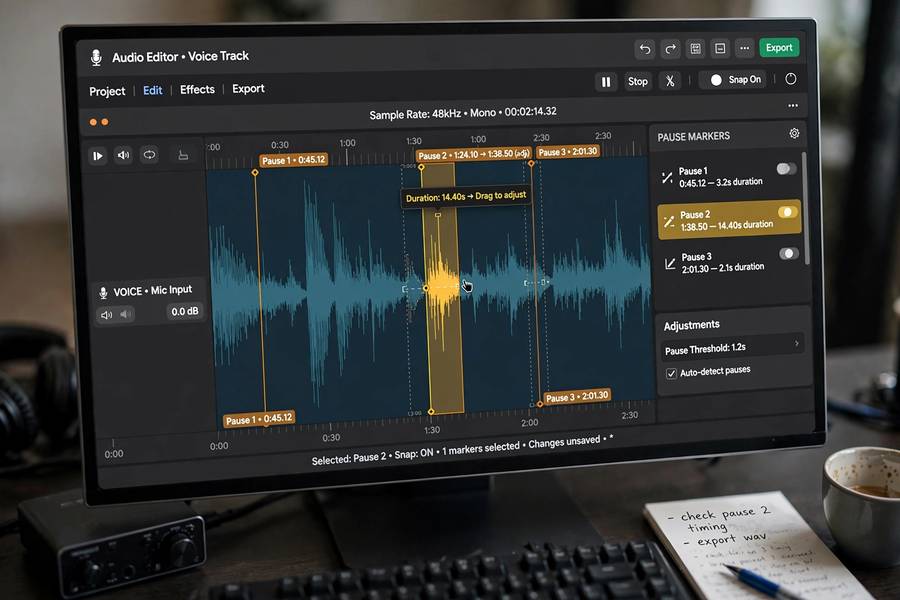This screenshot has height=600, width=900.
Task: Toggle the Pause 3 switch
Action: point(789,253)
